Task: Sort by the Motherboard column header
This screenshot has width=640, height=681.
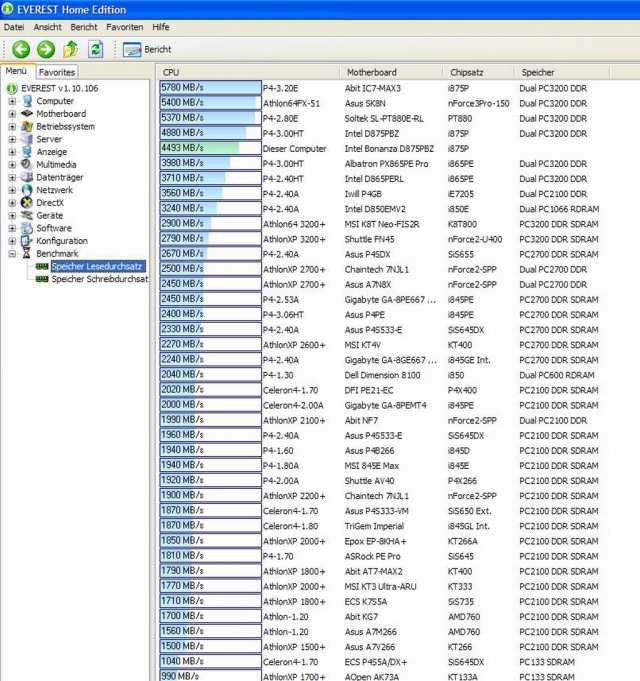Action: [x=391, y=72]
